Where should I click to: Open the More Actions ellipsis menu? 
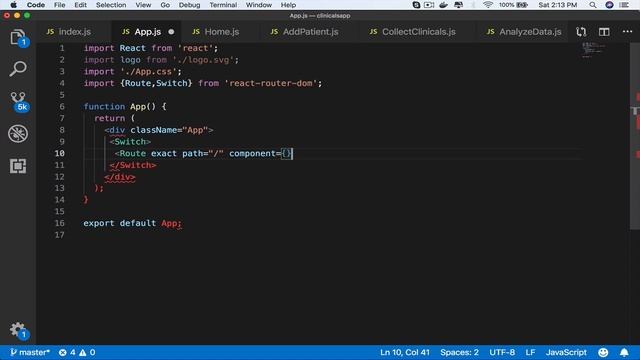point(627,31)
